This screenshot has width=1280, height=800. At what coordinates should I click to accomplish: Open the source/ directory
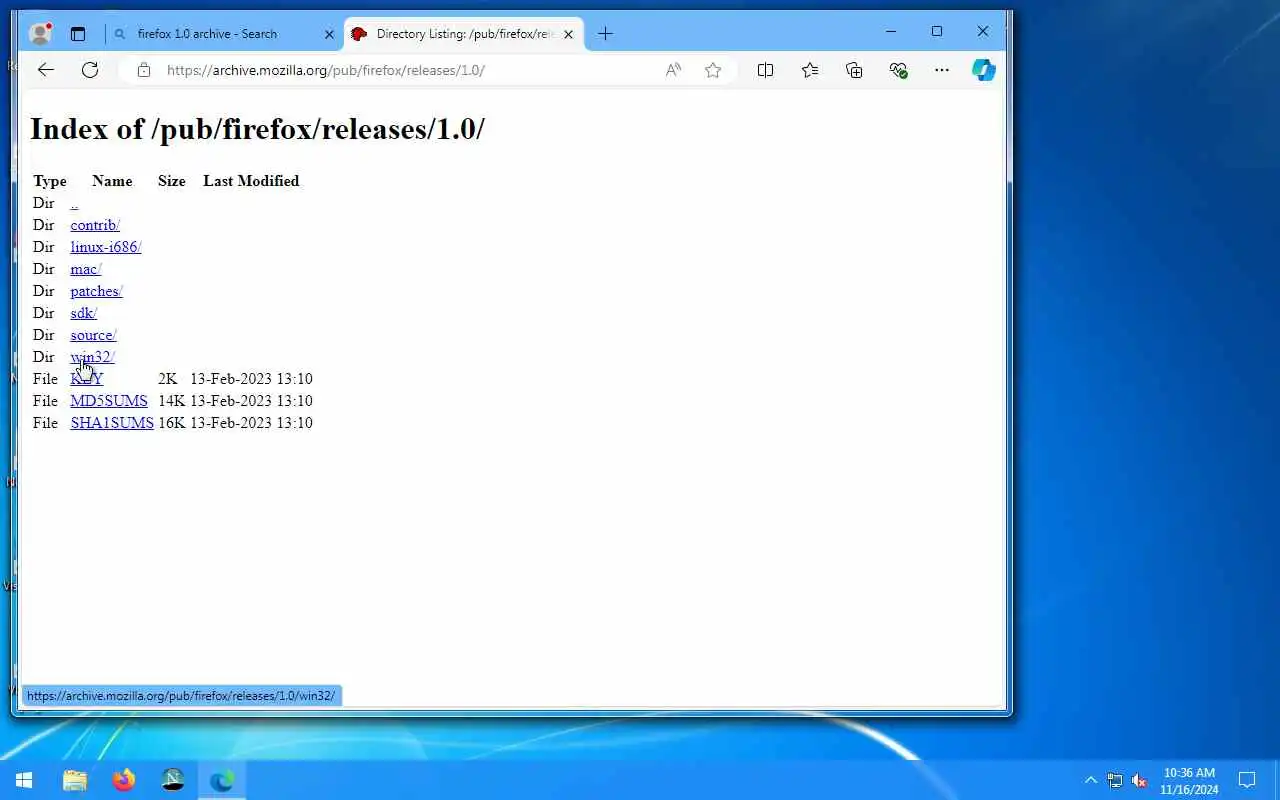click(x=93, y=335)
